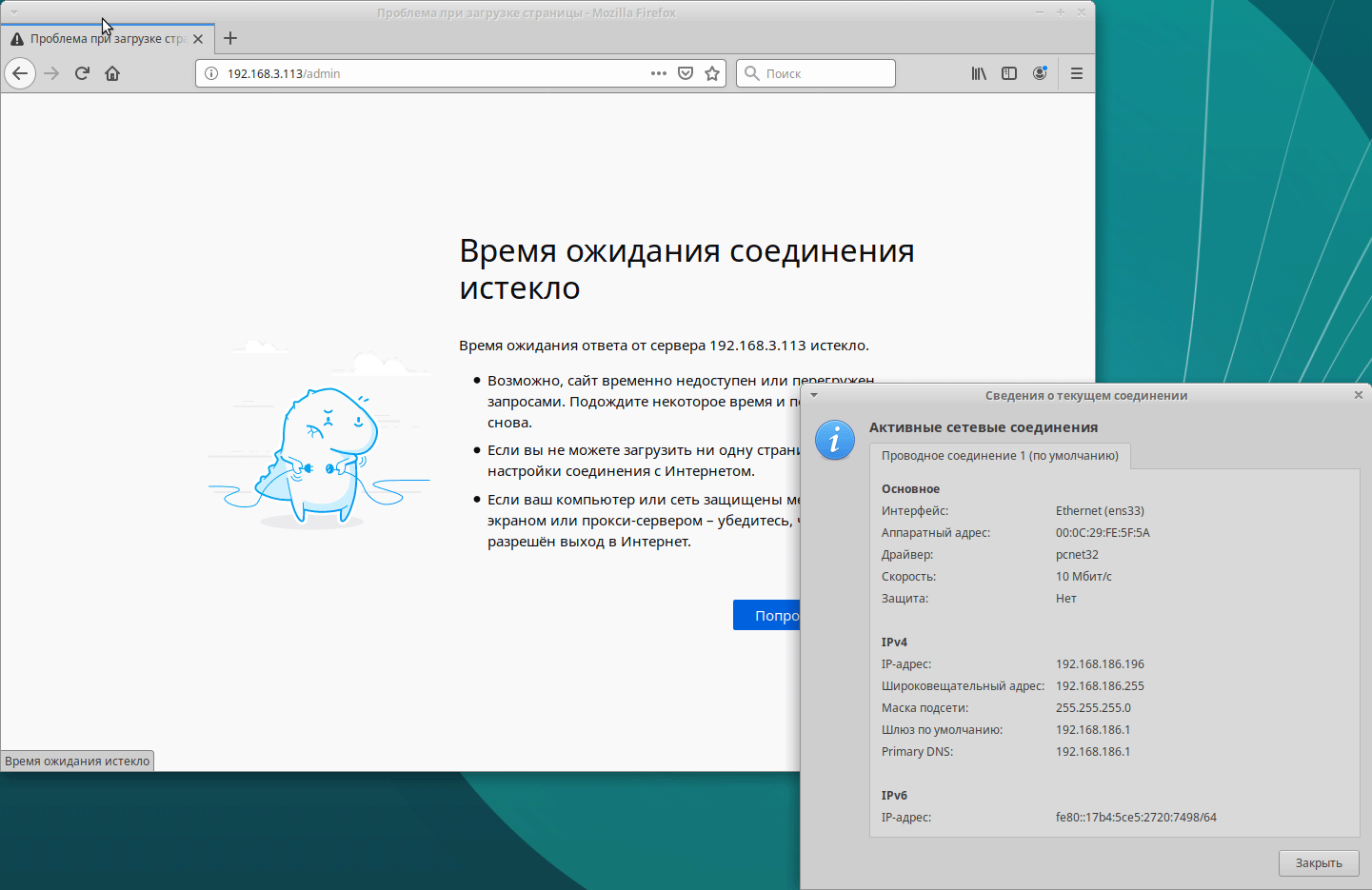This screenshot has height=890, width=1372.
Task: Reload the current page
Action: (82, 73)
